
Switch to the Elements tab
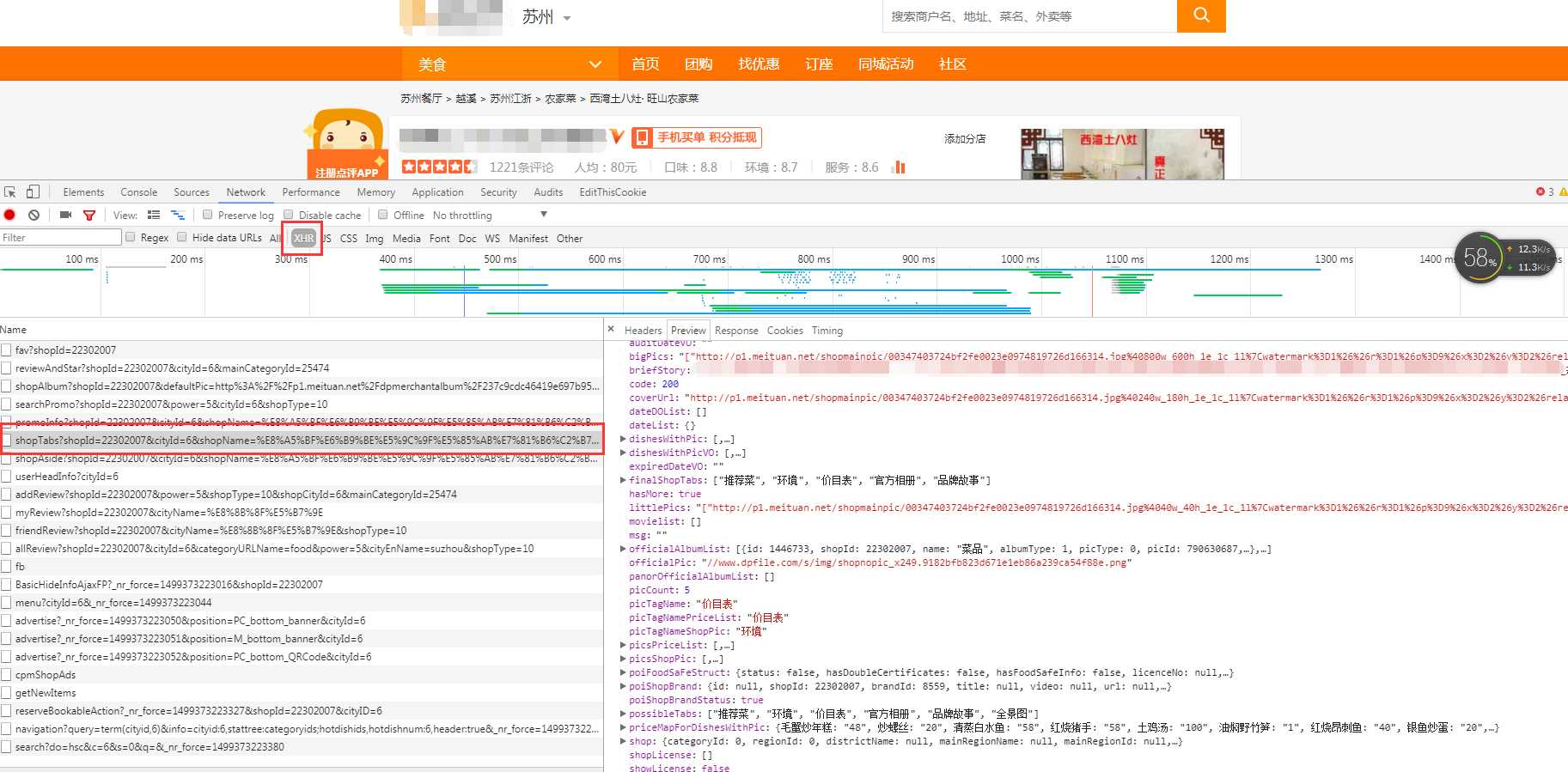[x=83, y=192]
